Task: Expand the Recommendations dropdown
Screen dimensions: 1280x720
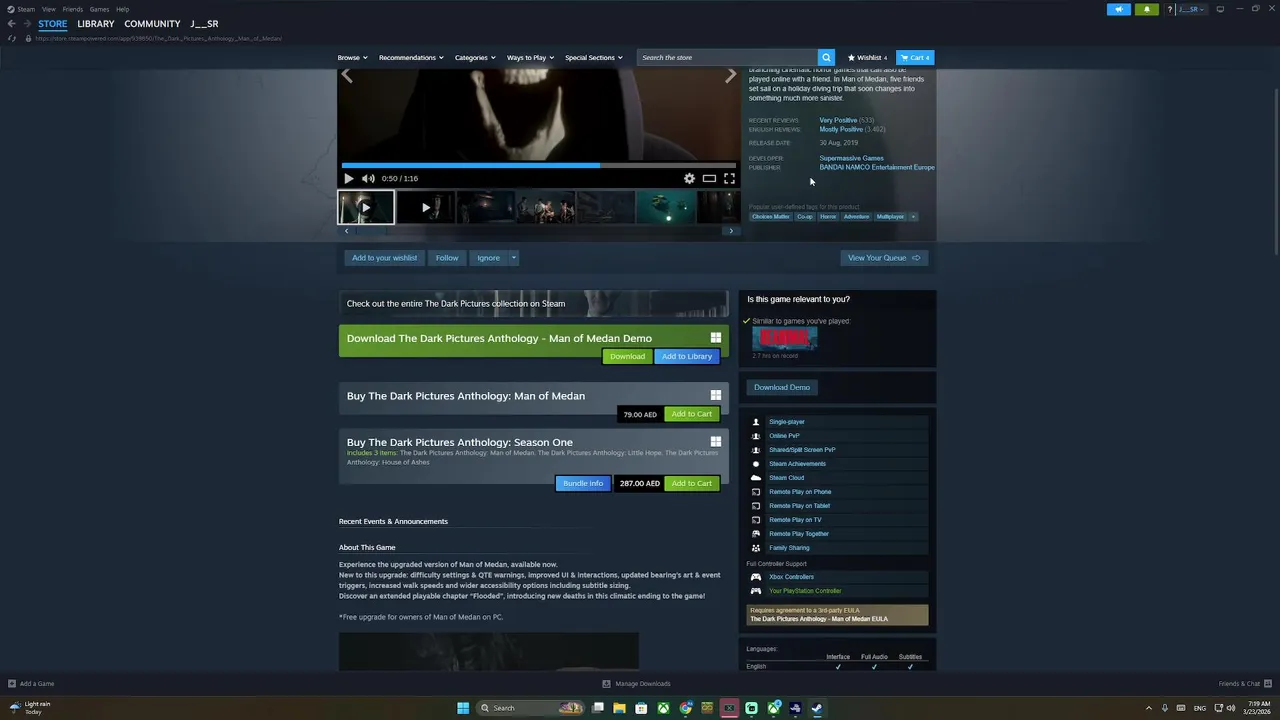Action: pyautogui.click(x=411, y=57)
